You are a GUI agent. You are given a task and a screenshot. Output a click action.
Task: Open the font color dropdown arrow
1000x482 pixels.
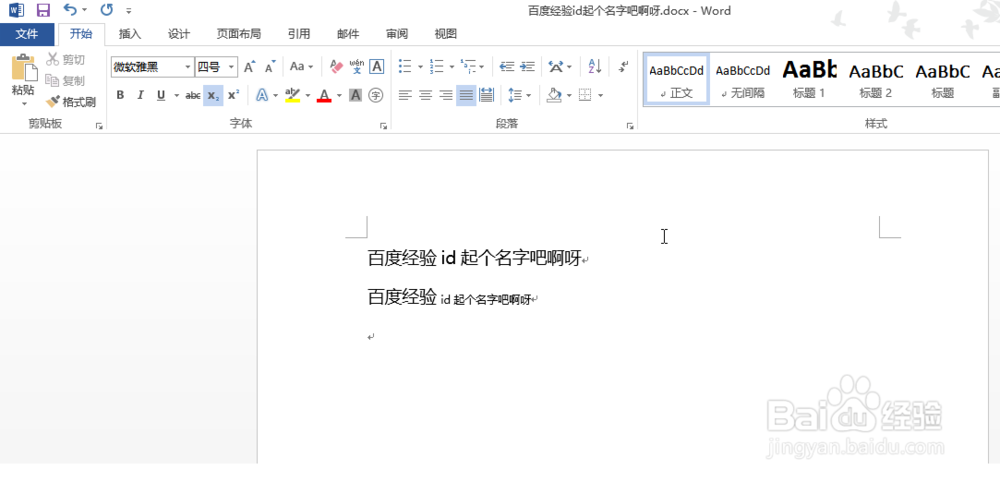[x=339, y=96]
